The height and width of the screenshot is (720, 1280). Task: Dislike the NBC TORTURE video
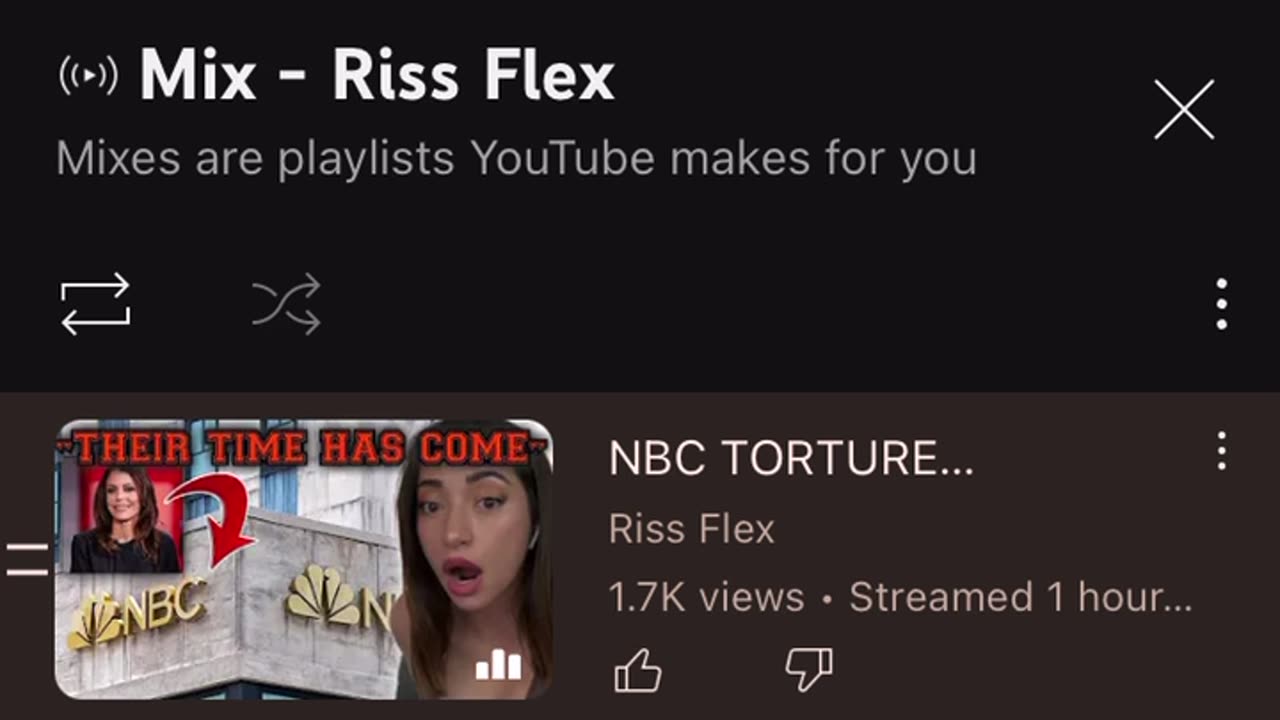809,670
